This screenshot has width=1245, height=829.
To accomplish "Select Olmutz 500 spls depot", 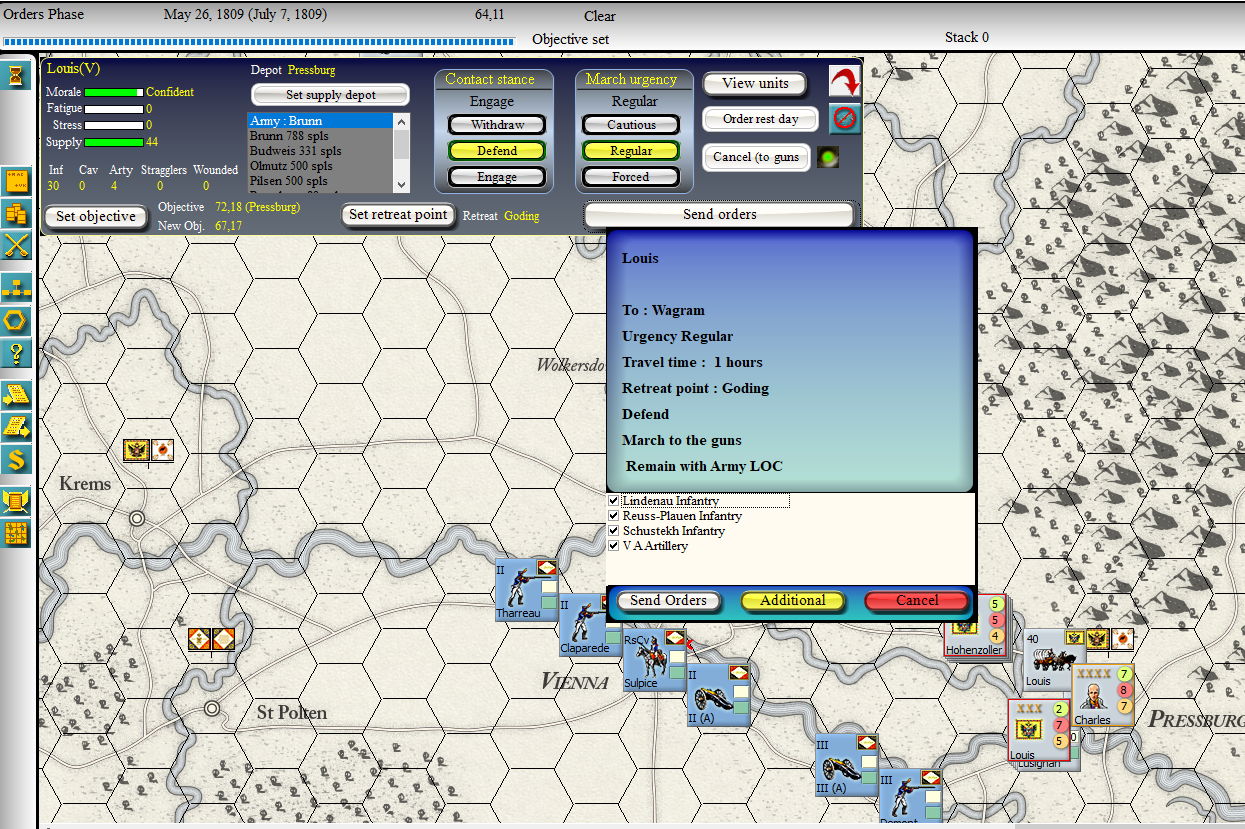I will [321, 166].
